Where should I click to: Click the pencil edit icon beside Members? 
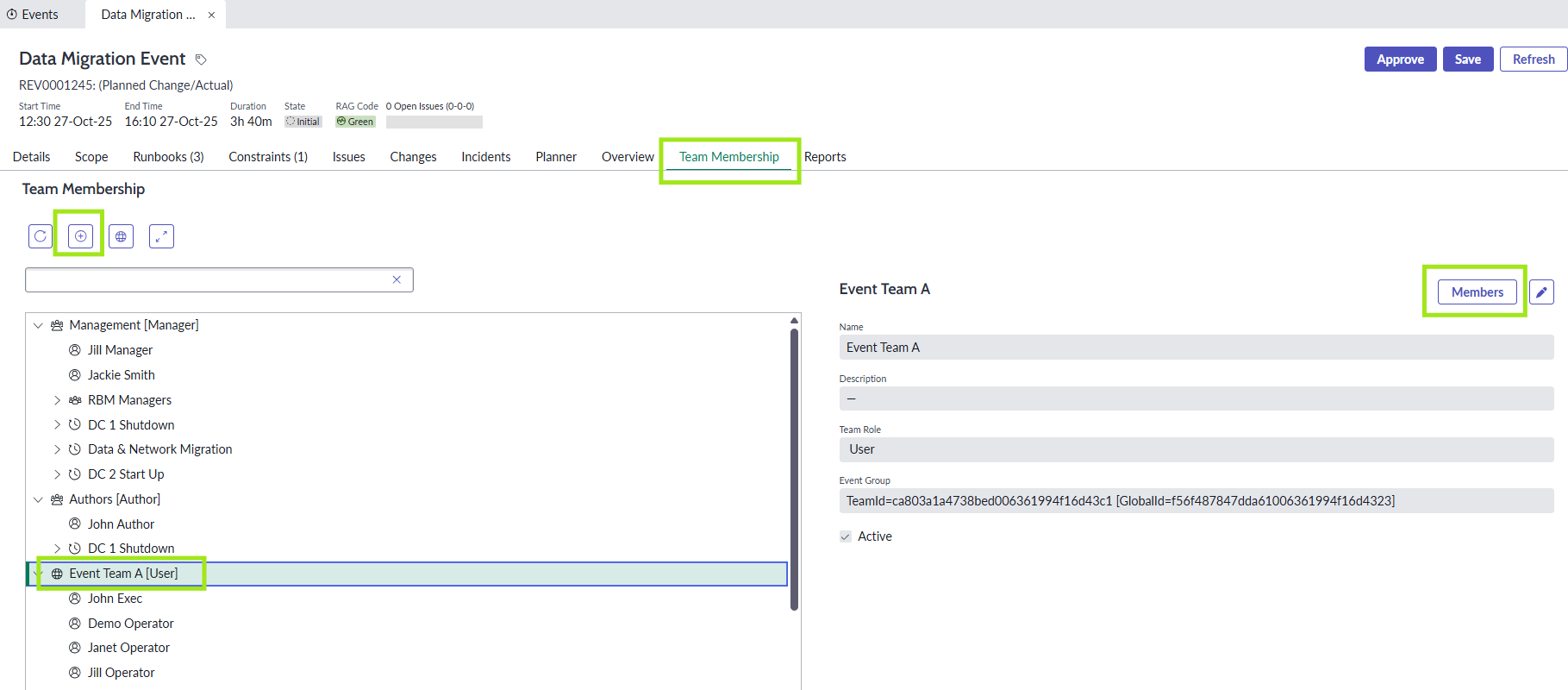(x=1541, y=292)
